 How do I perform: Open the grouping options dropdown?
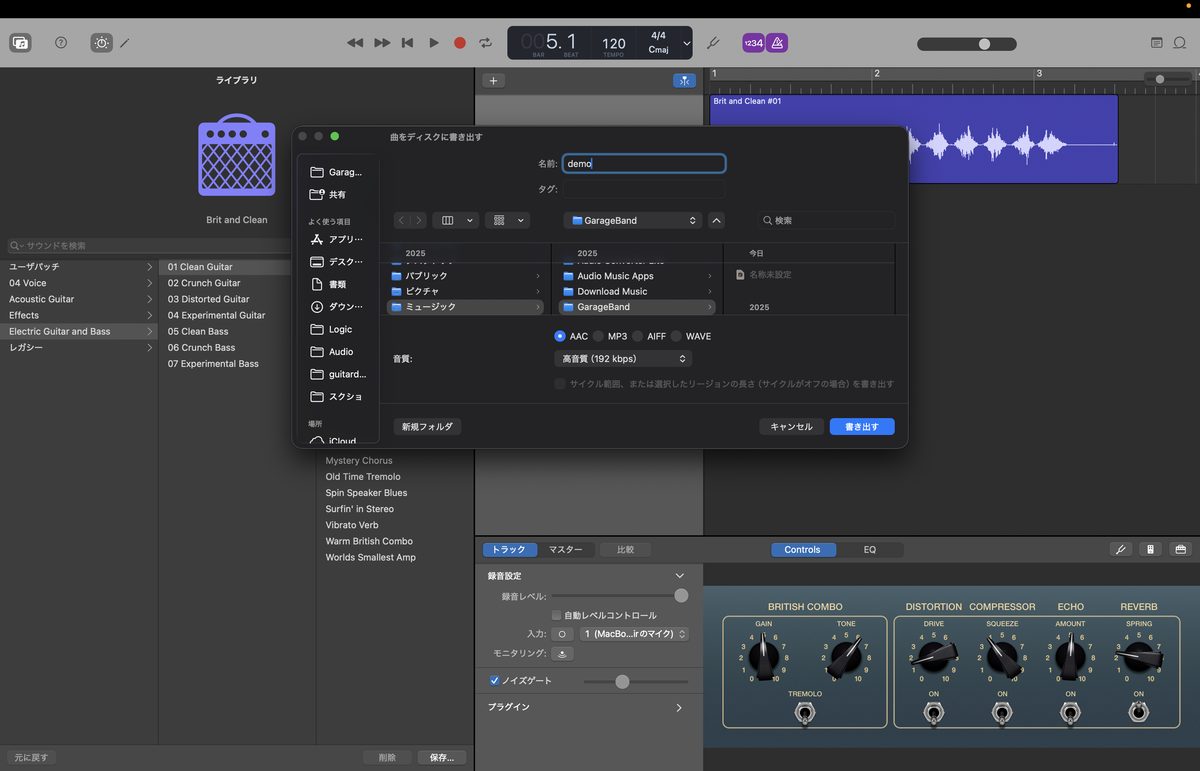507,220
